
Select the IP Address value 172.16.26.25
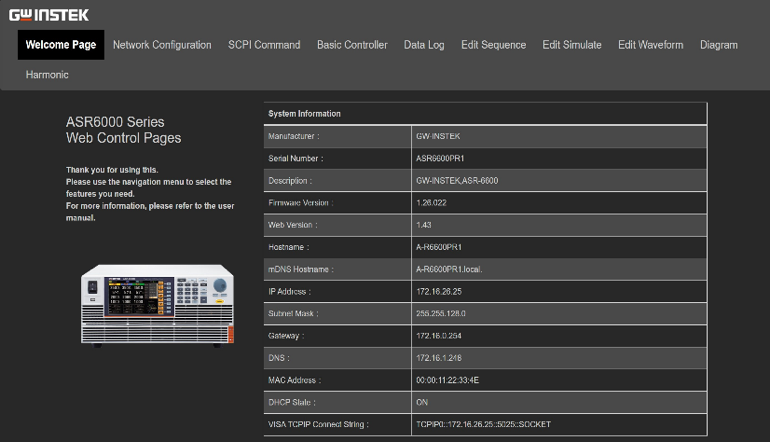click(x=441, y=291)
